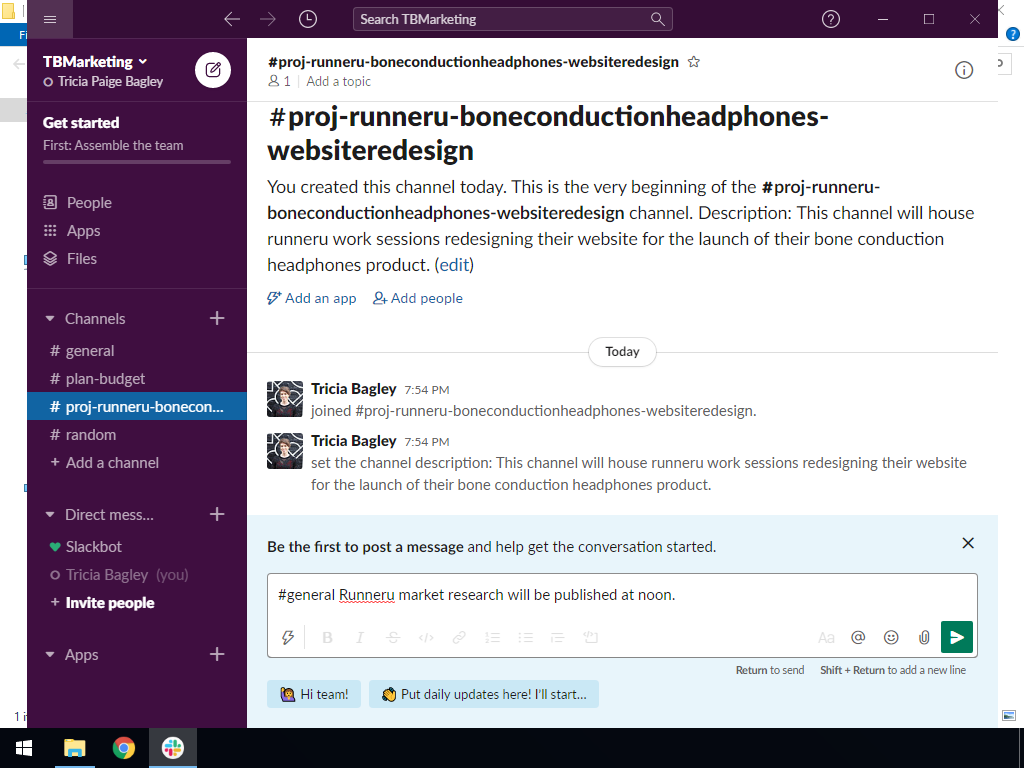Click Slack icon in taskbar
This screenshot has height=768, width=1024.
173,748
